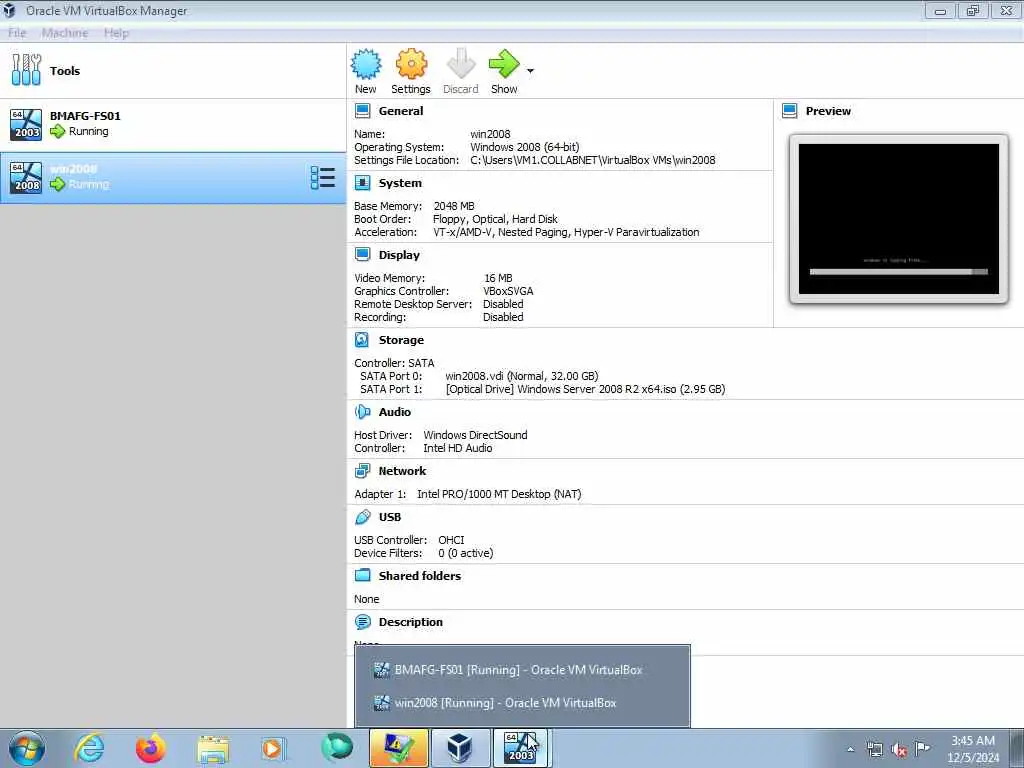Click the win2008 preview thumbnail
The height and width of the screenshot is (768, 1024).
coord(899,219)
